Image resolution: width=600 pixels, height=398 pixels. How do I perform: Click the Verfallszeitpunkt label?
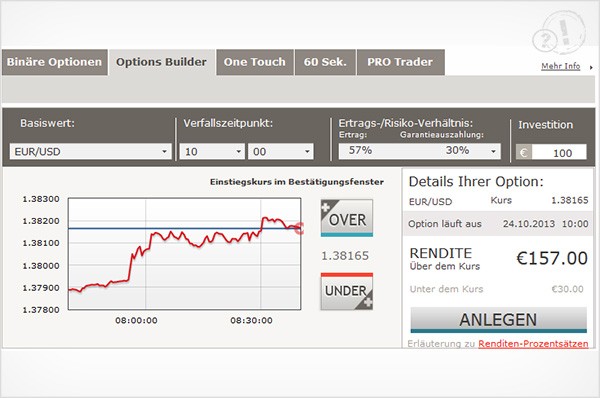tap(228, 123)
